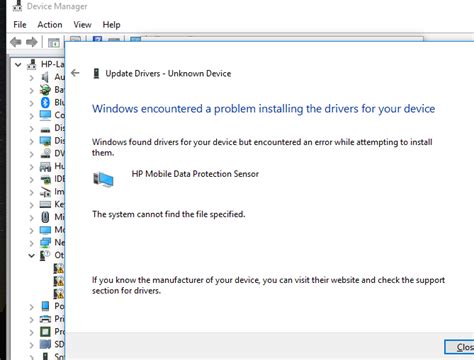Click the HP Mobile Data Protection Sensor name
The height and width of the screenshot is (360, 474).
195,174
